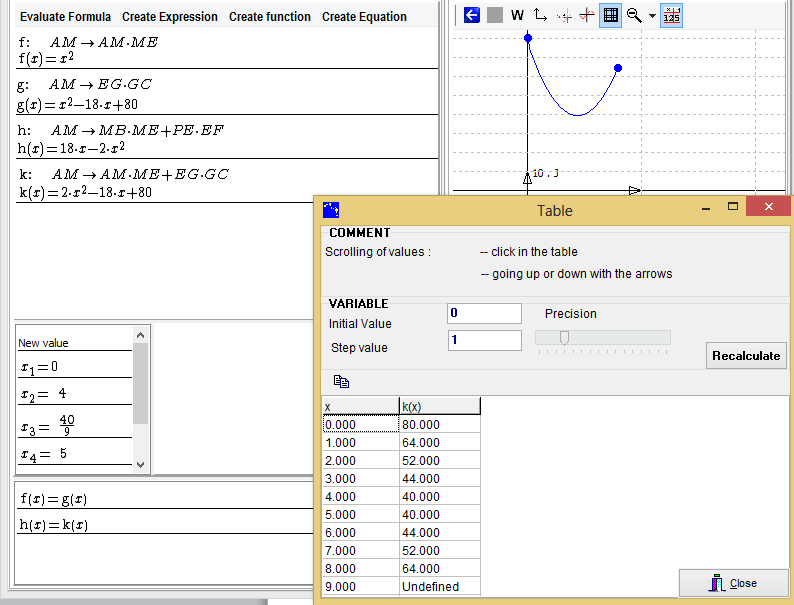Screen dimensions: 794x605
Task: Adjust the Precision slider handle
Action: tap(564, 338)
